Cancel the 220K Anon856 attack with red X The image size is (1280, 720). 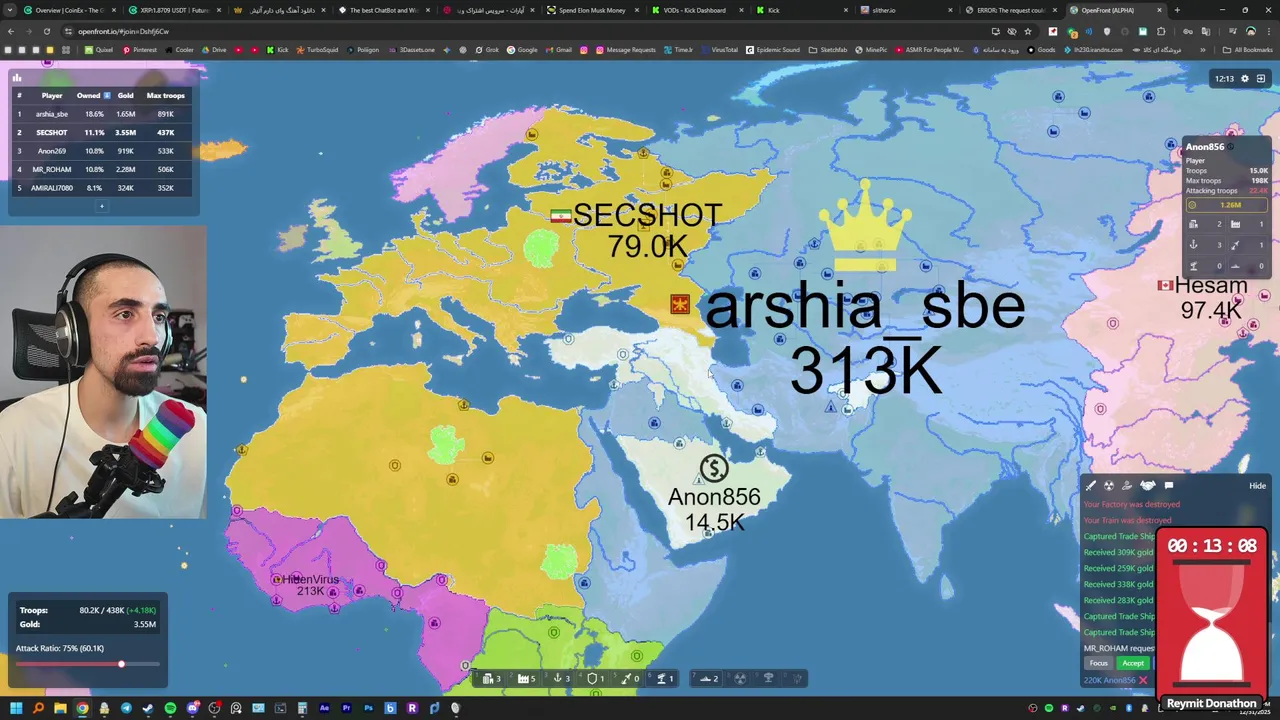tap(1143, 681)
